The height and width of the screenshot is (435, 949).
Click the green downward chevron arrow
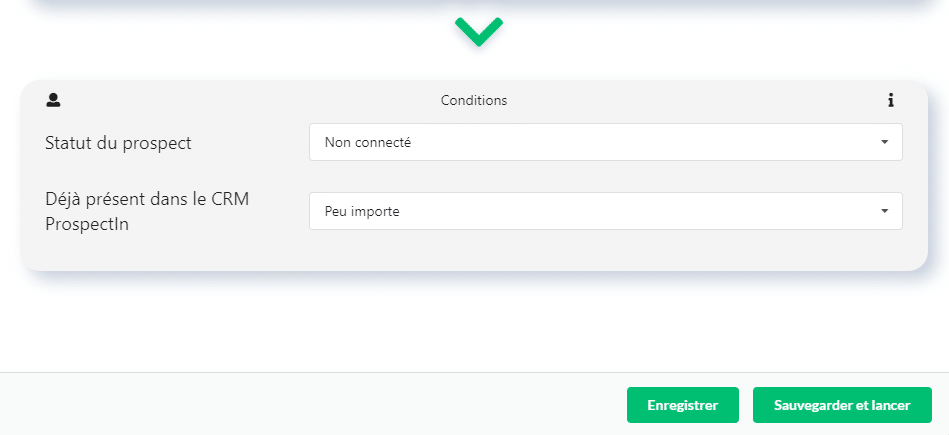pyautogui.click(x=479, y=31)
